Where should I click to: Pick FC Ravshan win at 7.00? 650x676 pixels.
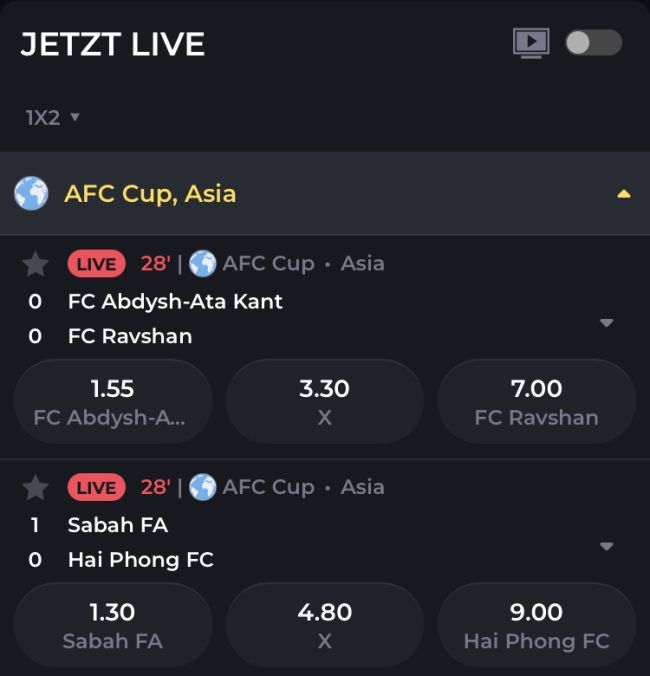(x=536, y=401)
